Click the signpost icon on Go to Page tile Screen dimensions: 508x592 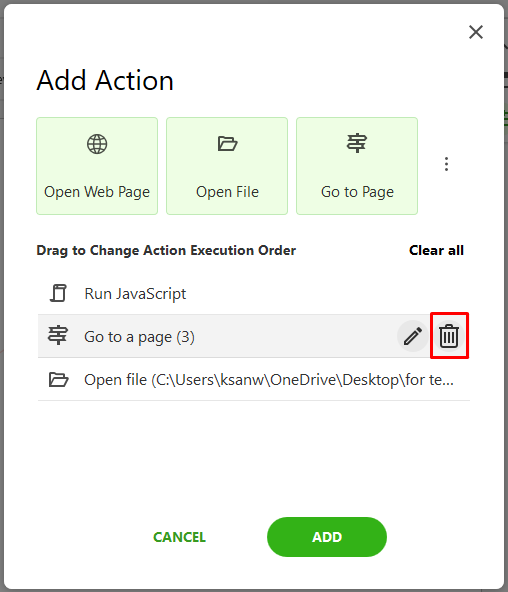tap(357, 143)
